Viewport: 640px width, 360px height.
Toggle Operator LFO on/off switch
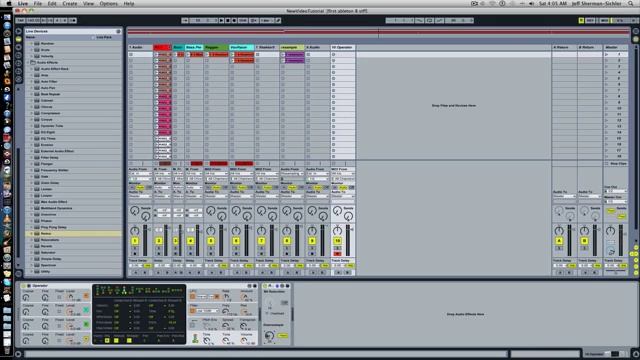pos(192,296)
